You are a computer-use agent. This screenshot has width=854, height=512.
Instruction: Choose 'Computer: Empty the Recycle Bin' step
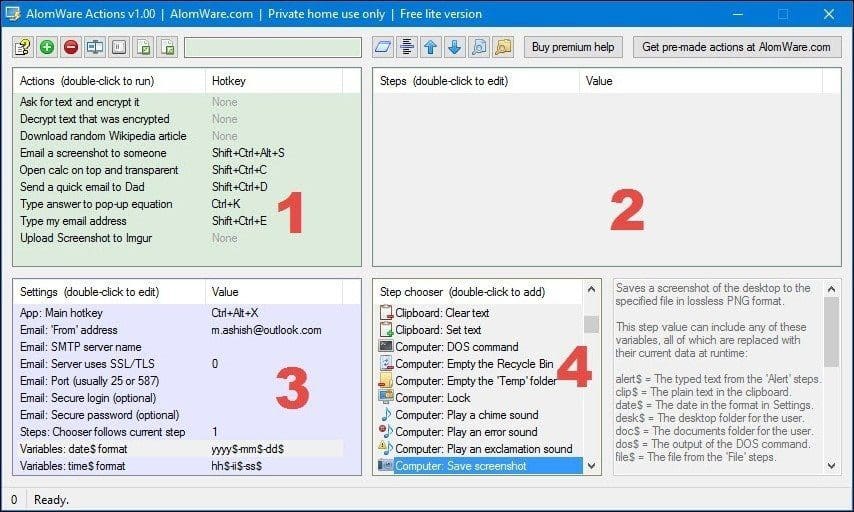474,363
